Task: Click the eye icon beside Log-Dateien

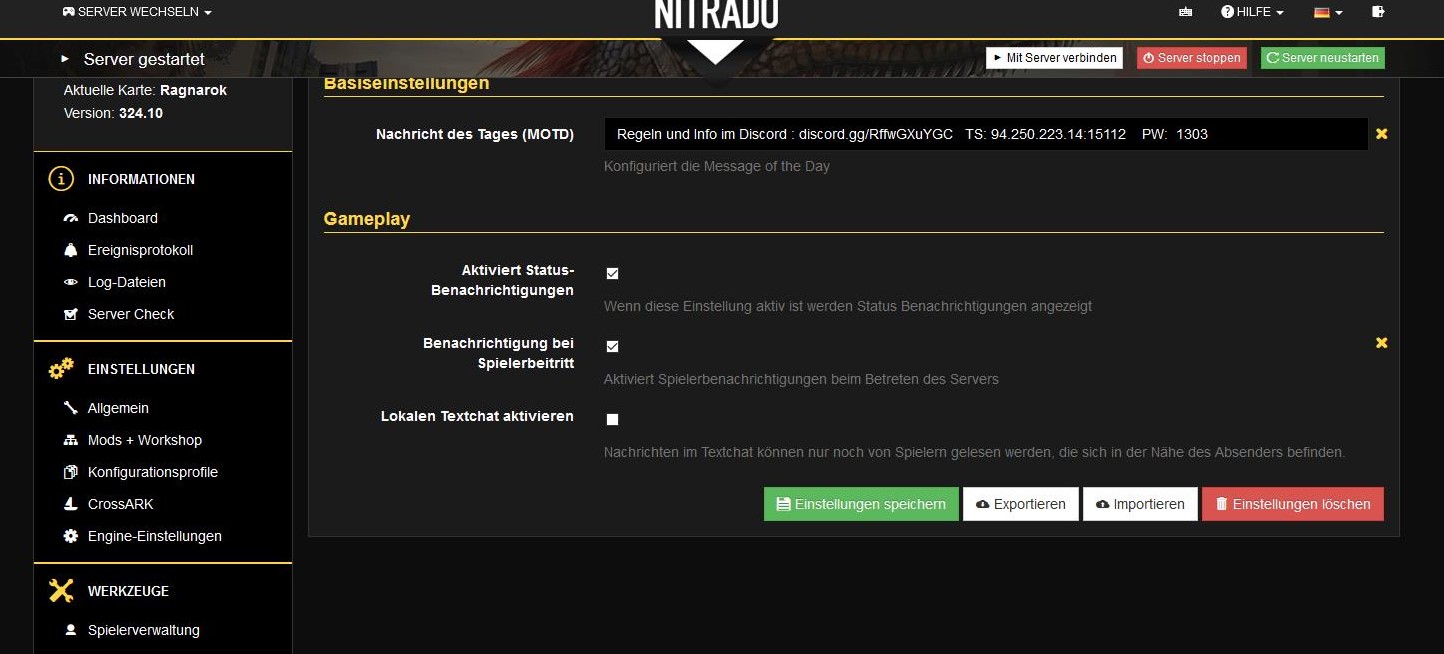Action: (70, 282)
